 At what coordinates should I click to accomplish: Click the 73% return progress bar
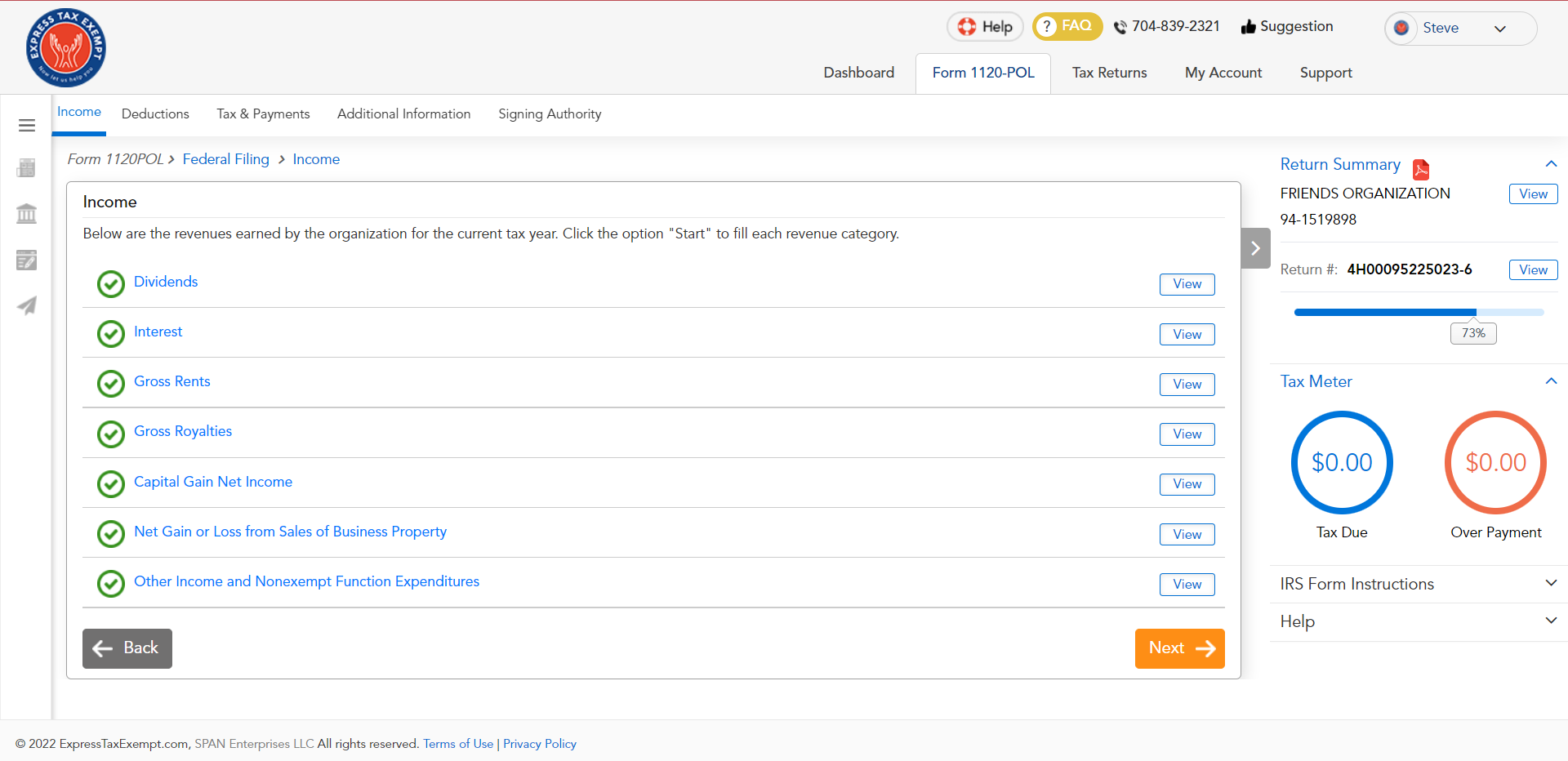(1419, 312)
